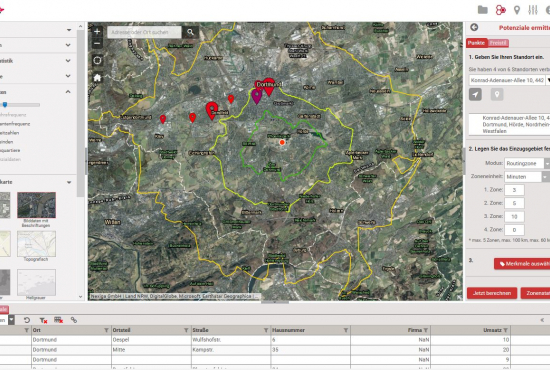Image resolution: width=550 pixels, height=370 pixels.
Task: Focus the 'Adresse oder Ort suchen' search field
Action: (144, 32)
